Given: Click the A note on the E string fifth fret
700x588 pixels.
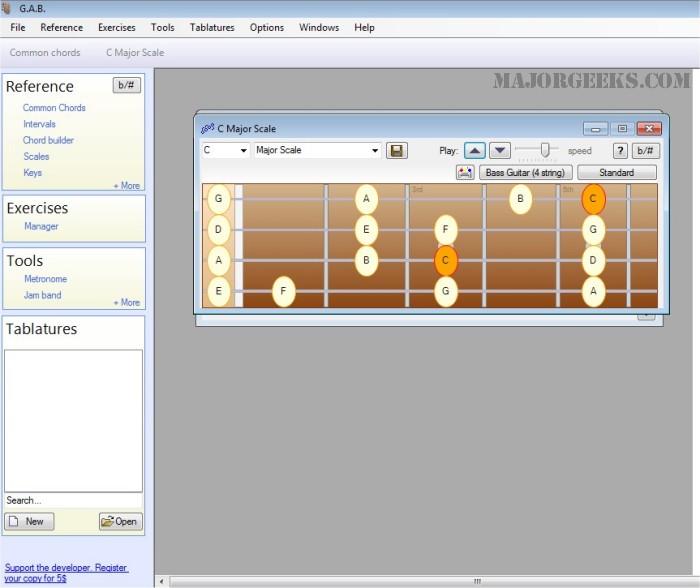Looking at the screenshot, I should [x=593, y=291].
